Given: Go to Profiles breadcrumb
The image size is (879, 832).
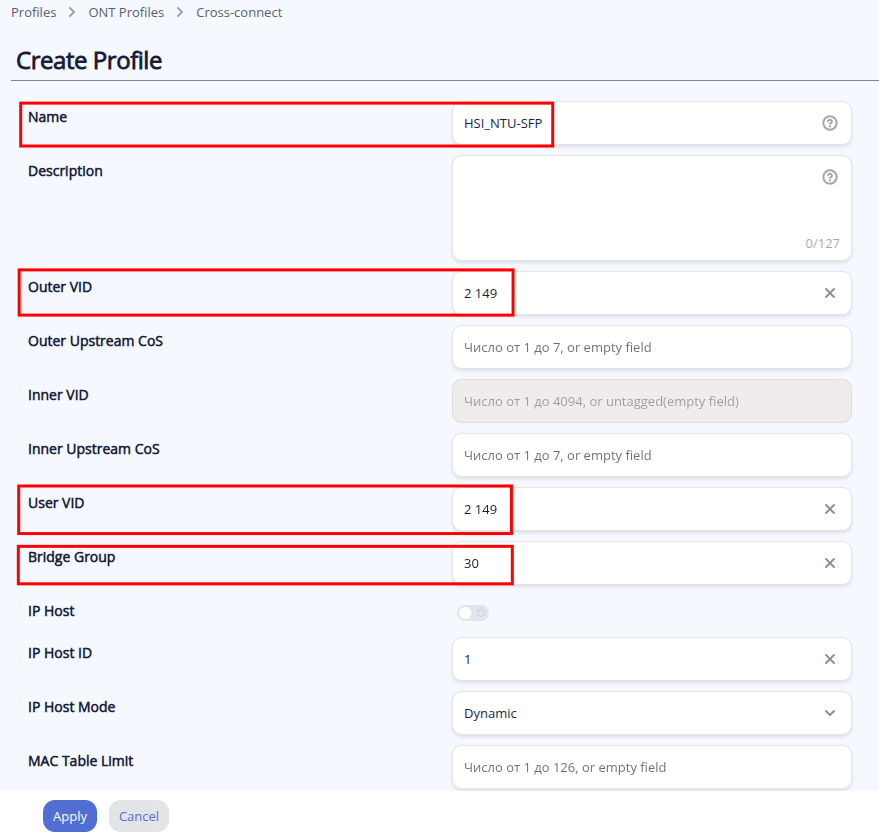Looking at the screenshot, I should 33,13.
